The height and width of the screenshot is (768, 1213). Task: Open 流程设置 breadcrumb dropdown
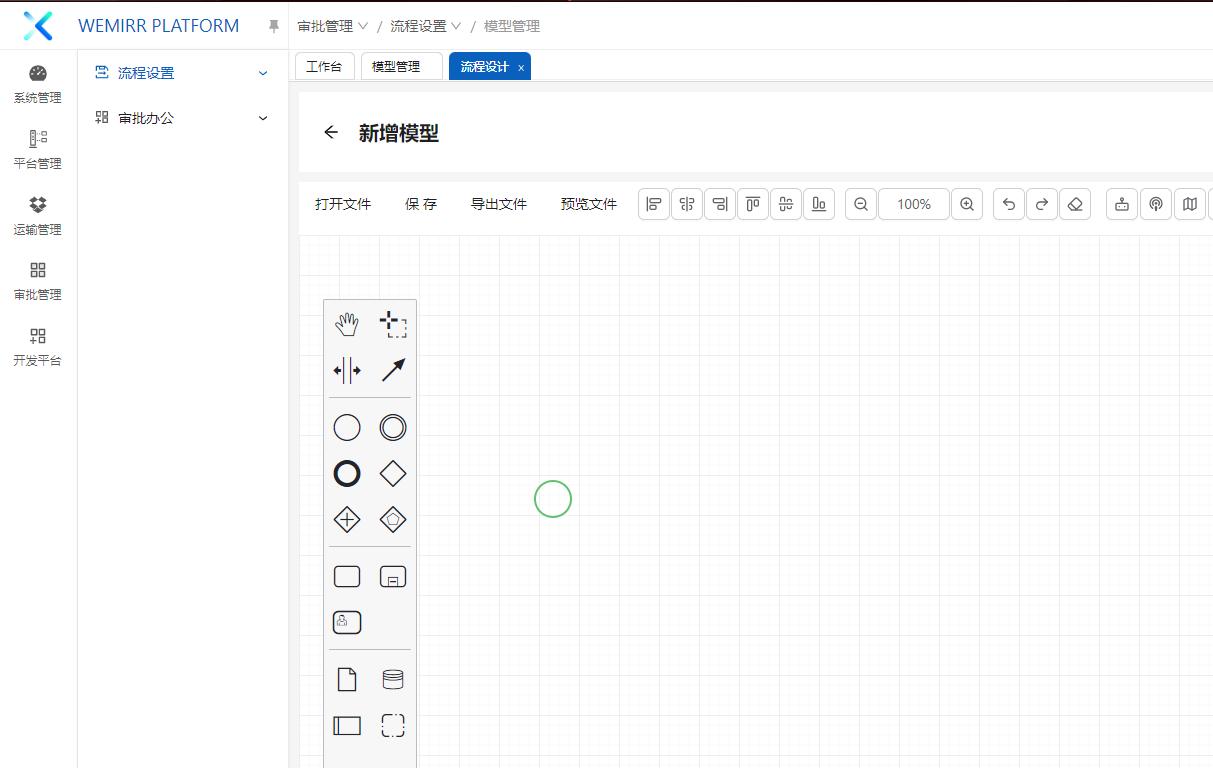(x=426, y=26)
